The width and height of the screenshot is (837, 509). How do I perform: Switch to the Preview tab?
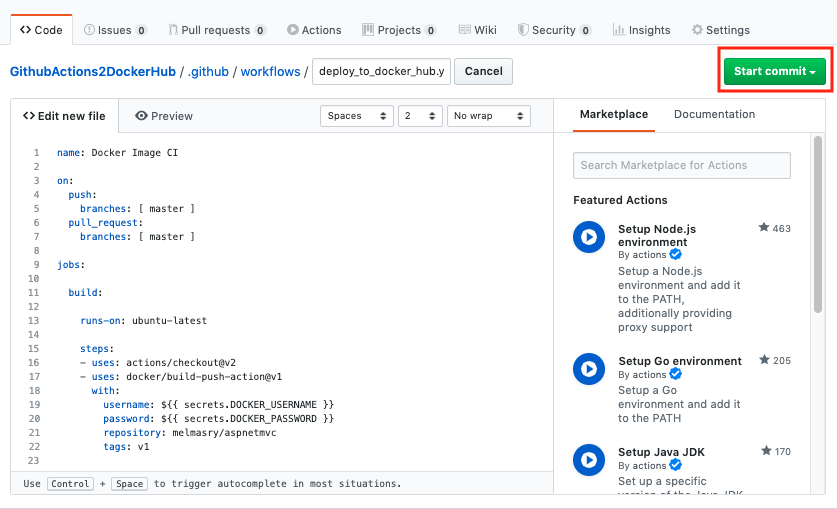[164, 116]
